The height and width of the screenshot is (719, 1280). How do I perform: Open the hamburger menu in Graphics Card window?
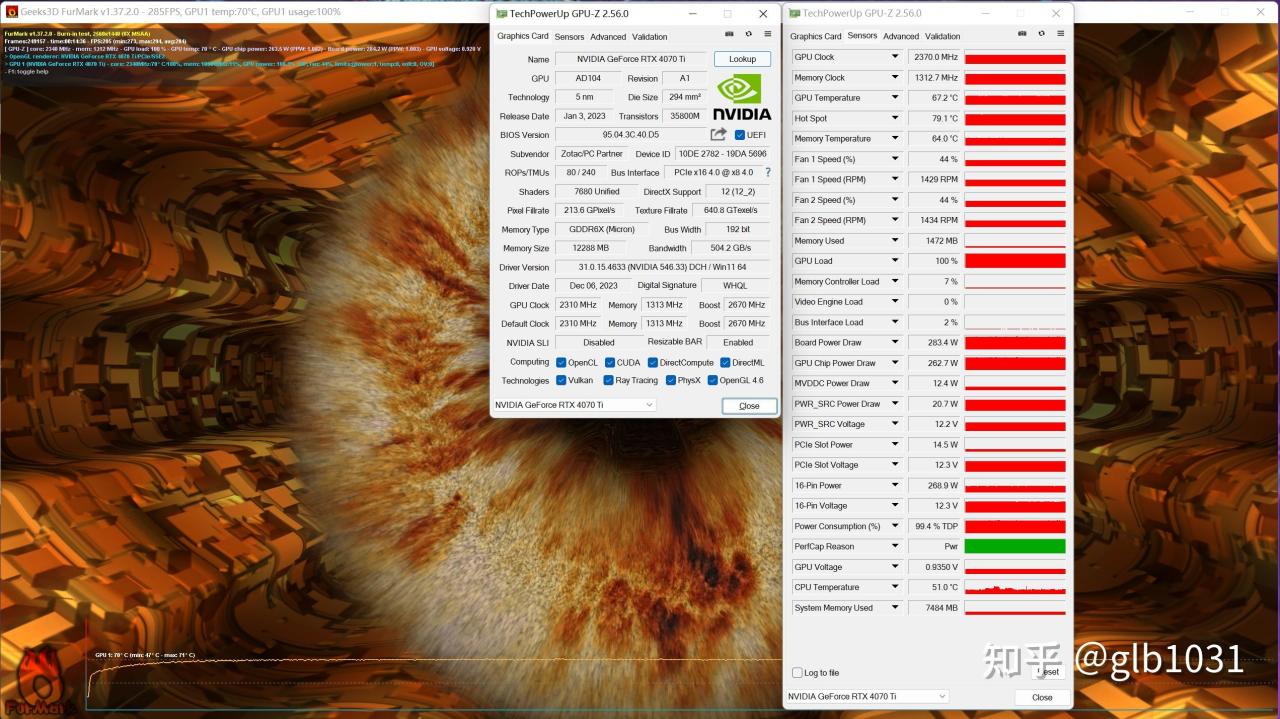(x=766, y=35)
